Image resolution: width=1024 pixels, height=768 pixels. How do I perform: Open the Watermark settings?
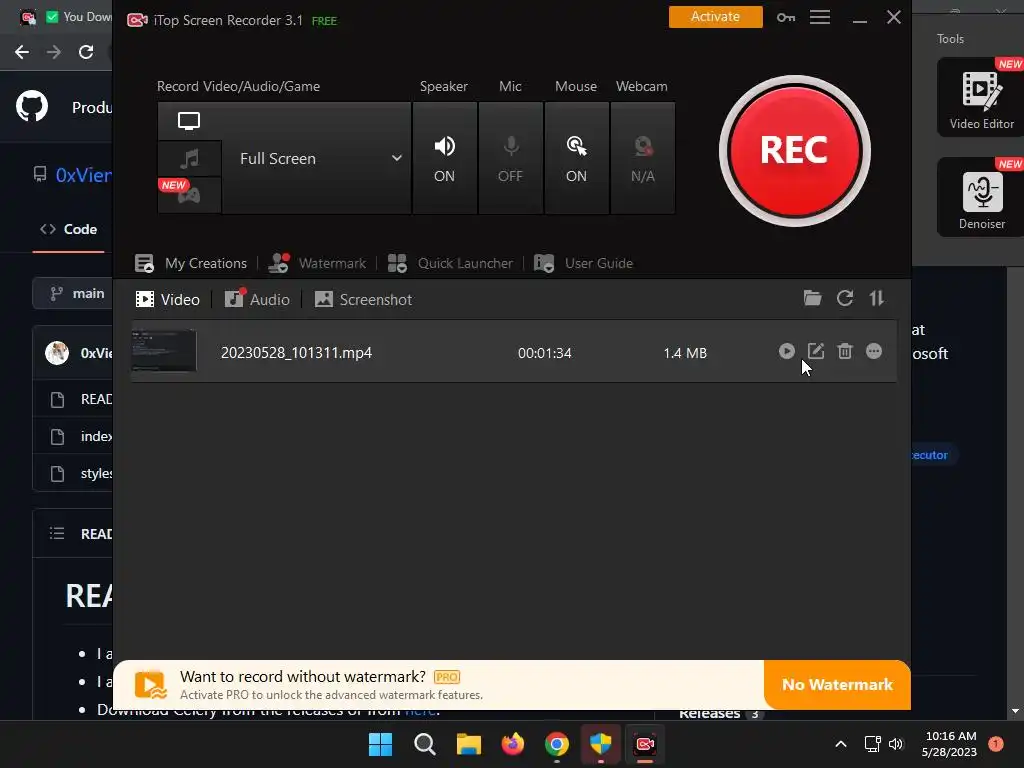[317, 263]
